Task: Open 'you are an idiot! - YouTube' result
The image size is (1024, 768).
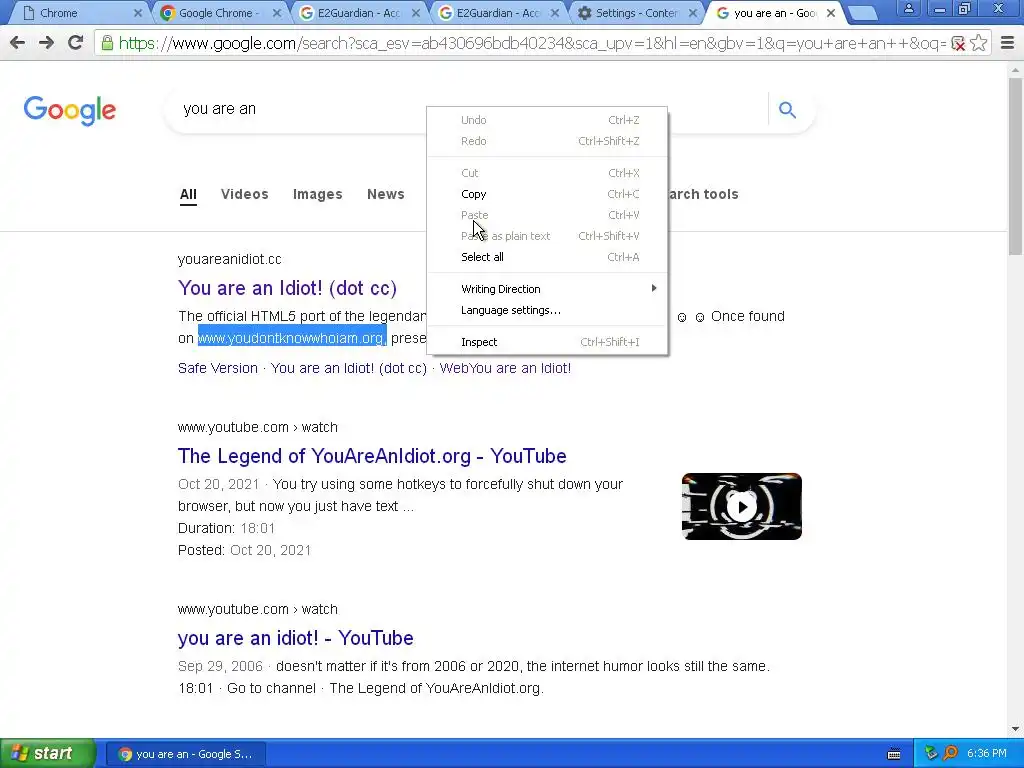Action: tap(295, 638)
